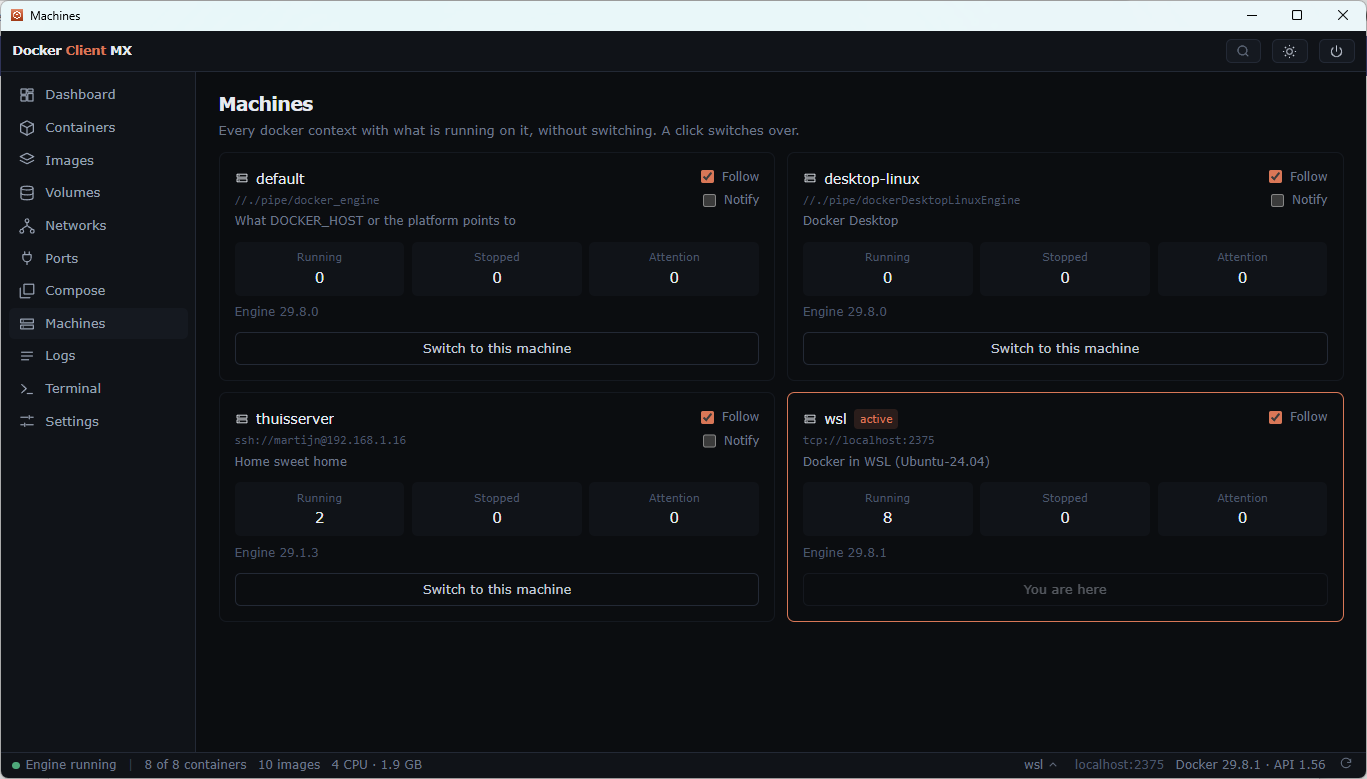Click the Images layers icon
This screenshot has height=779, width=1367.
[27, 160]
